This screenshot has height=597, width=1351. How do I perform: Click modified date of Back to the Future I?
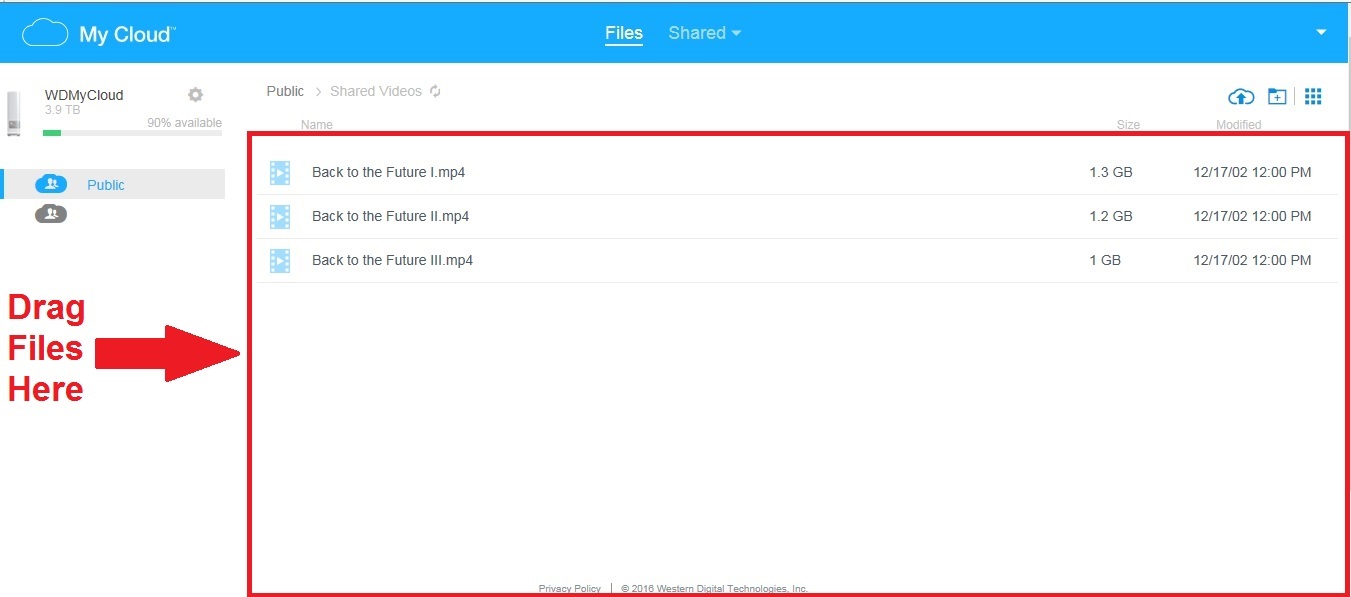click(1252, 172)
